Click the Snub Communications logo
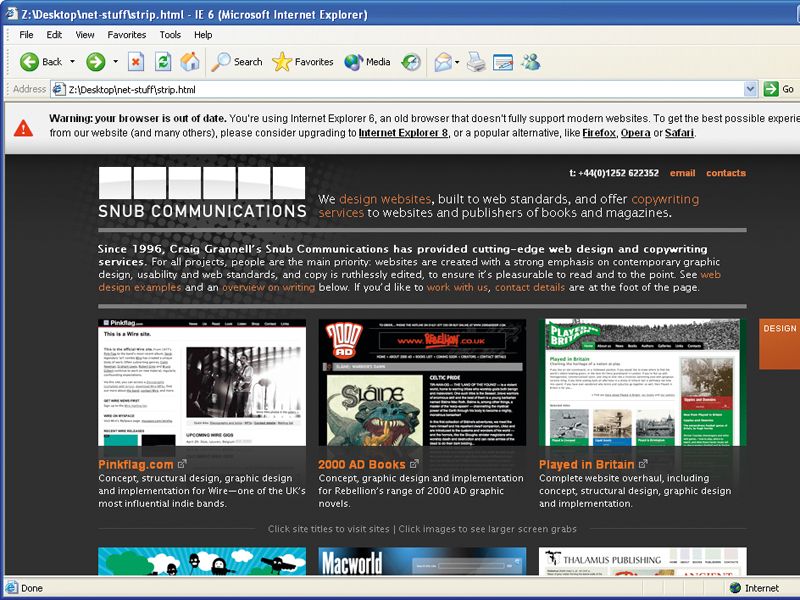The width and height of the screenshot is (800, 600). pos(202,193)
